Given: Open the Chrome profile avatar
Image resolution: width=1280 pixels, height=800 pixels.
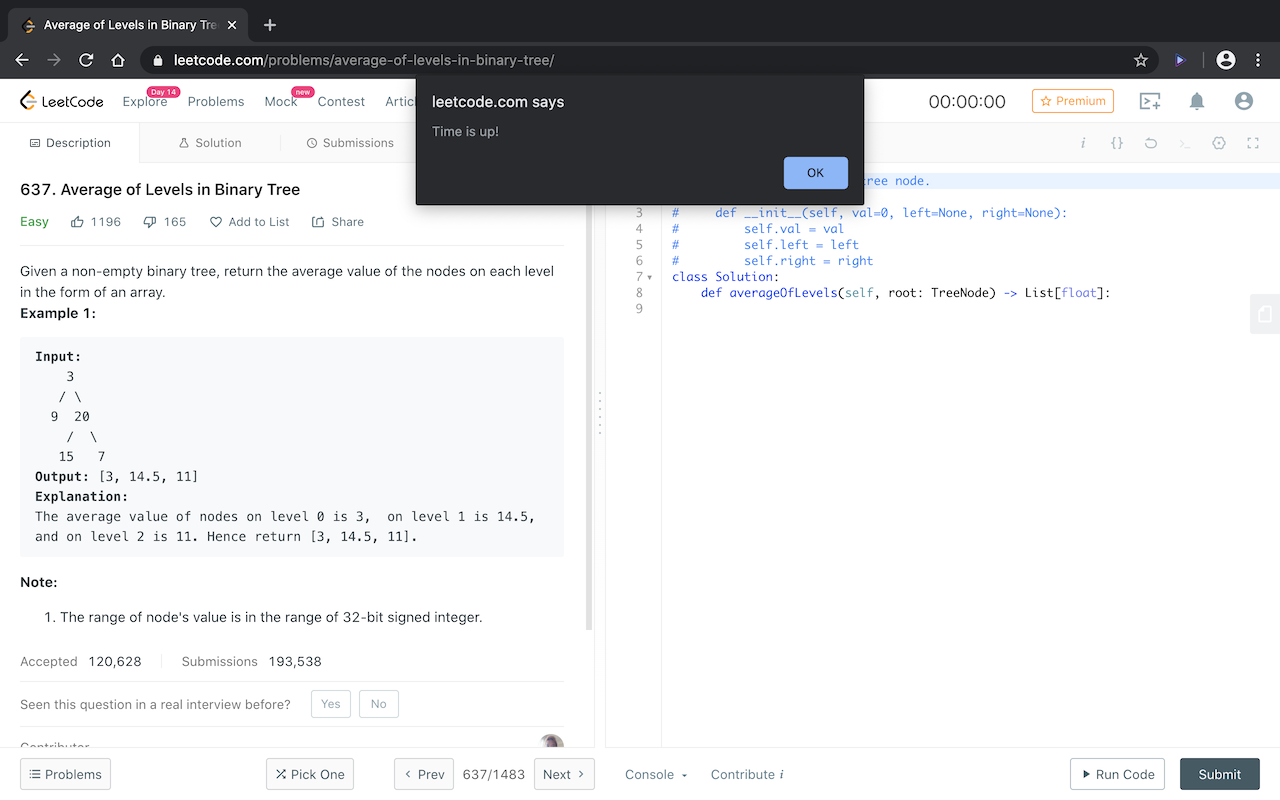Looking at the screenshot, I should 1226,60.
